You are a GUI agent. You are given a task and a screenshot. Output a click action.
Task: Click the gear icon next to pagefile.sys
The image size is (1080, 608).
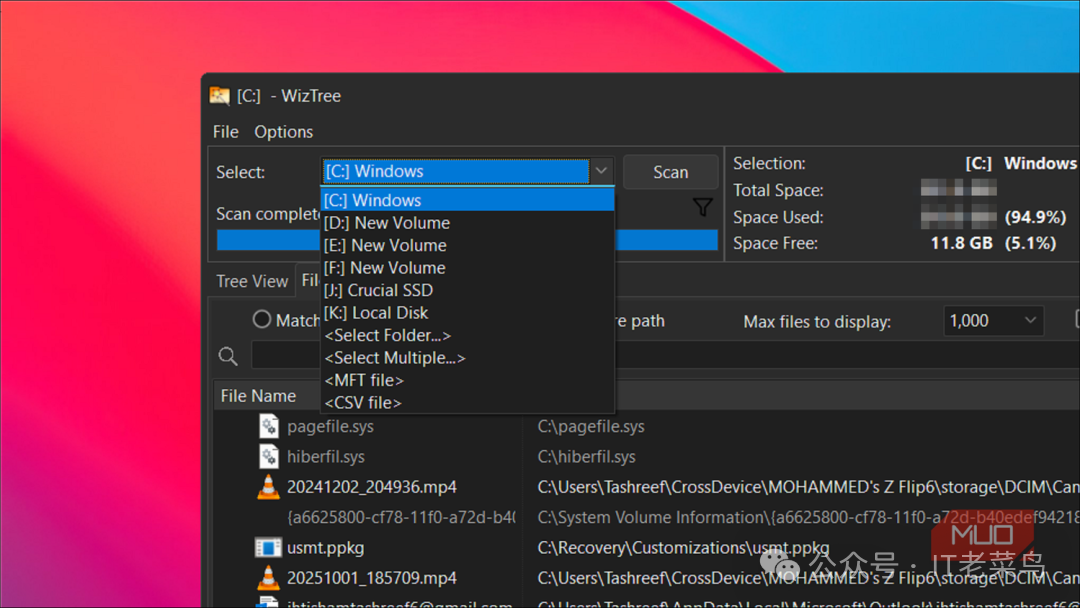point(268,426)
